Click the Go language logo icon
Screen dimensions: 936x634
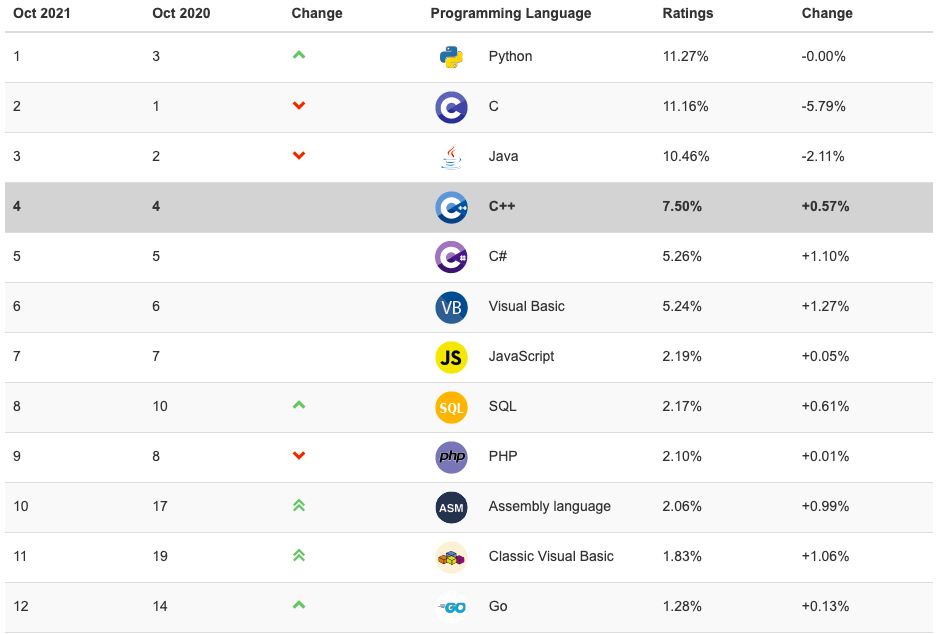451,607
